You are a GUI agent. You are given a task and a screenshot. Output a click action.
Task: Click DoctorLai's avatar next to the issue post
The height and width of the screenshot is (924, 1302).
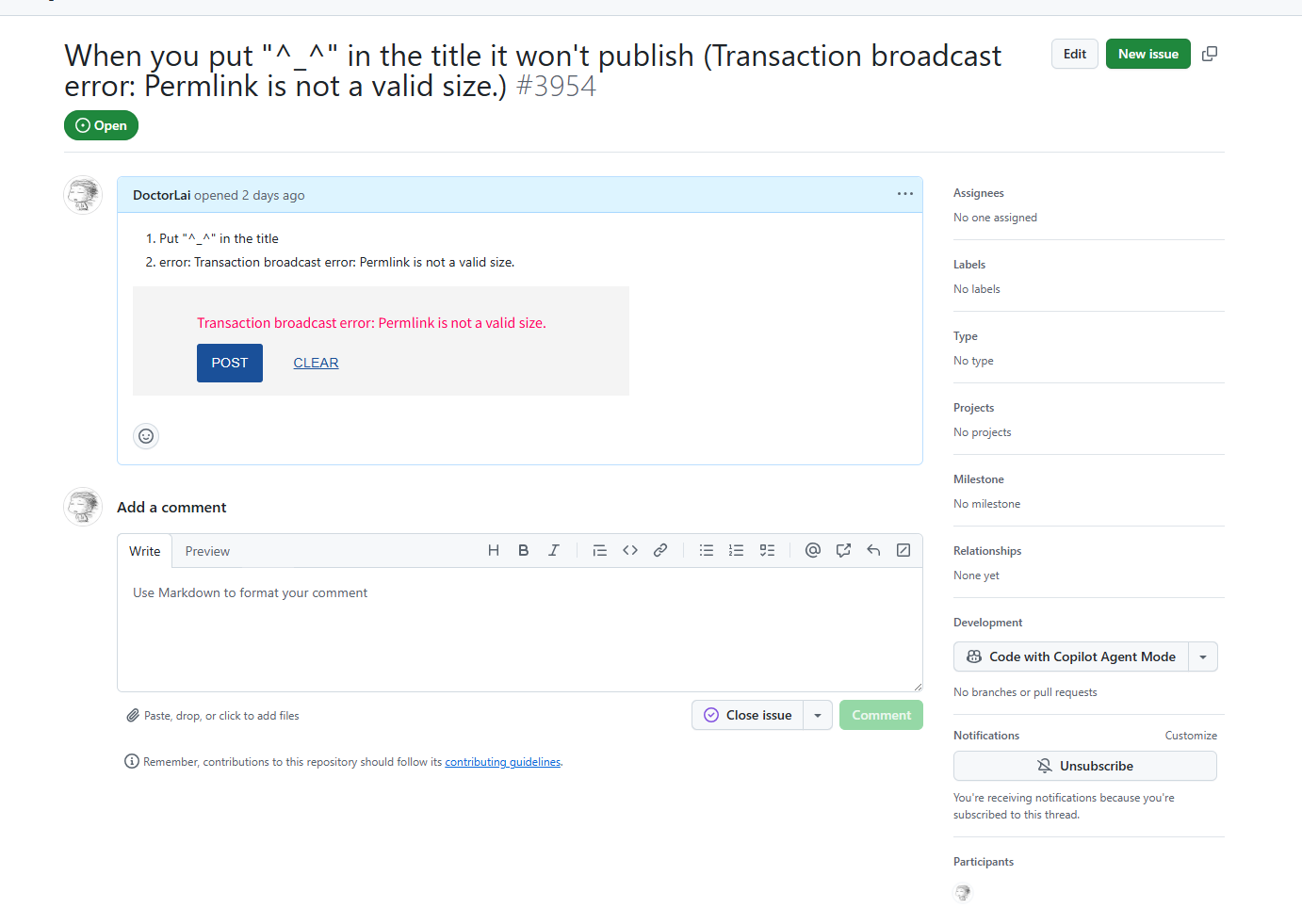point(83,195)
